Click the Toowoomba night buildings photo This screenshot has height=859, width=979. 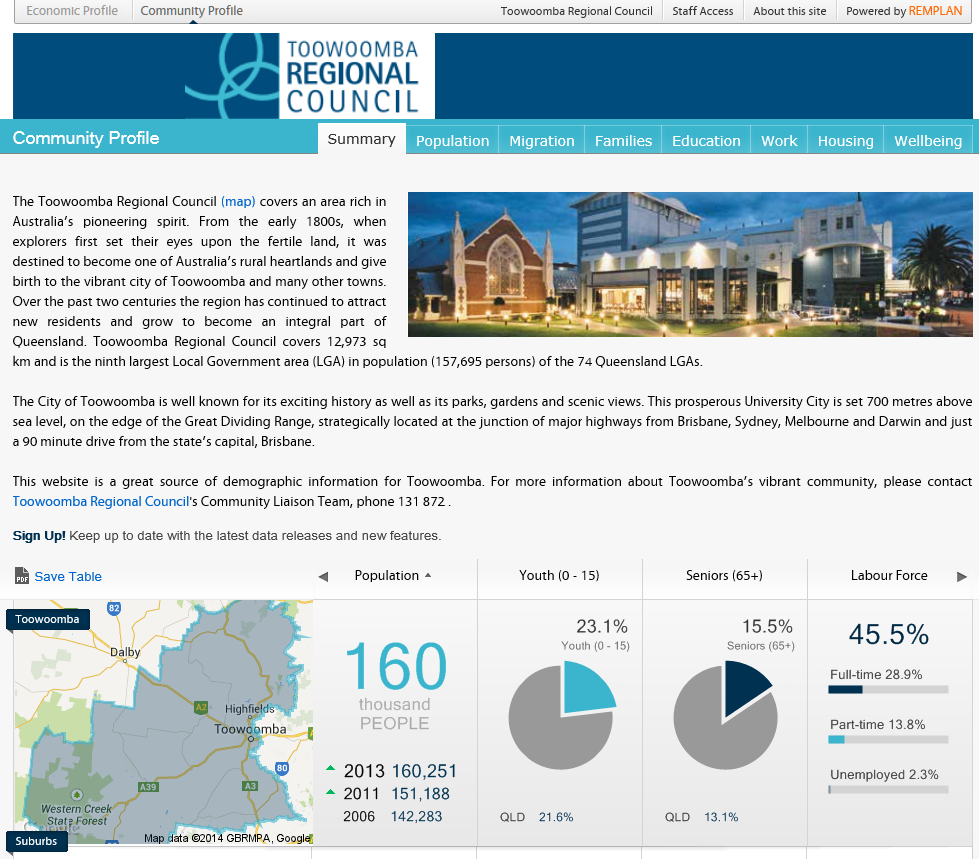click(690, 264)
